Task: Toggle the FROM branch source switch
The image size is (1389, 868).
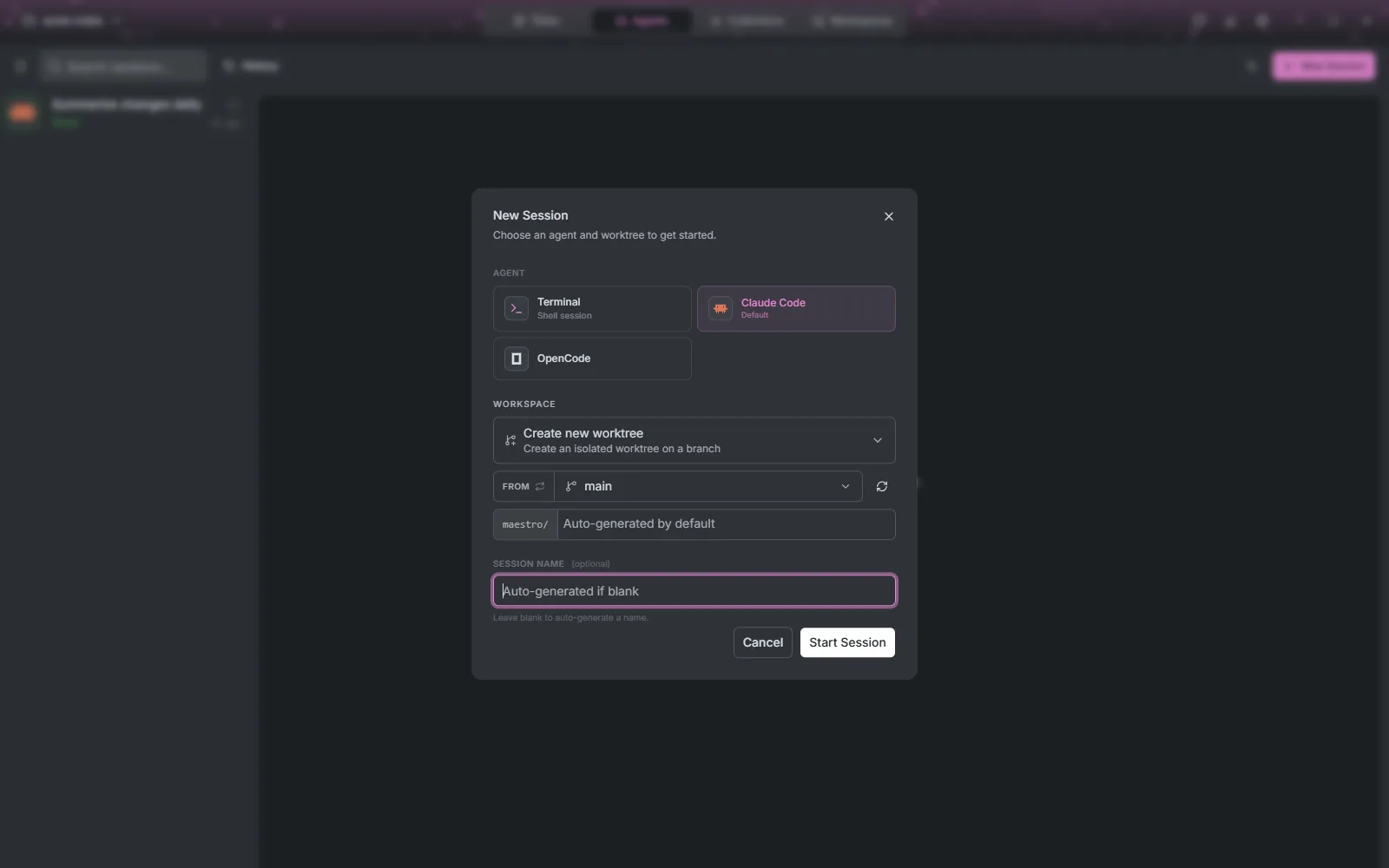Action: 523,486
